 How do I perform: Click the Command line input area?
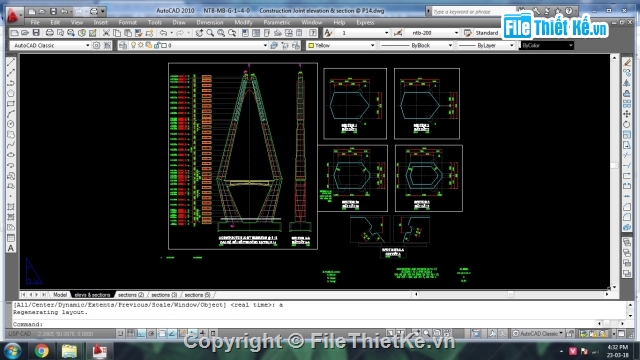tap(318, 324)
